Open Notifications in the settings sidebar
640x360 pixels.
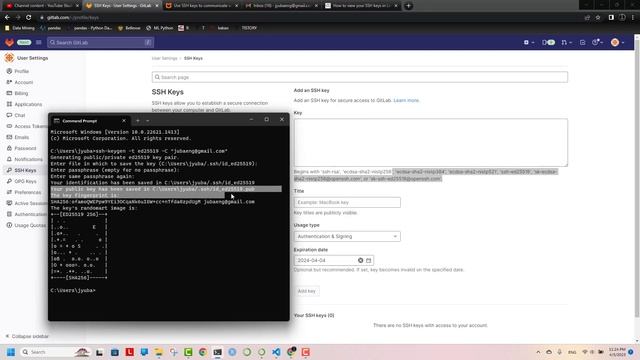pyautogui.click(x=29, y=160)
